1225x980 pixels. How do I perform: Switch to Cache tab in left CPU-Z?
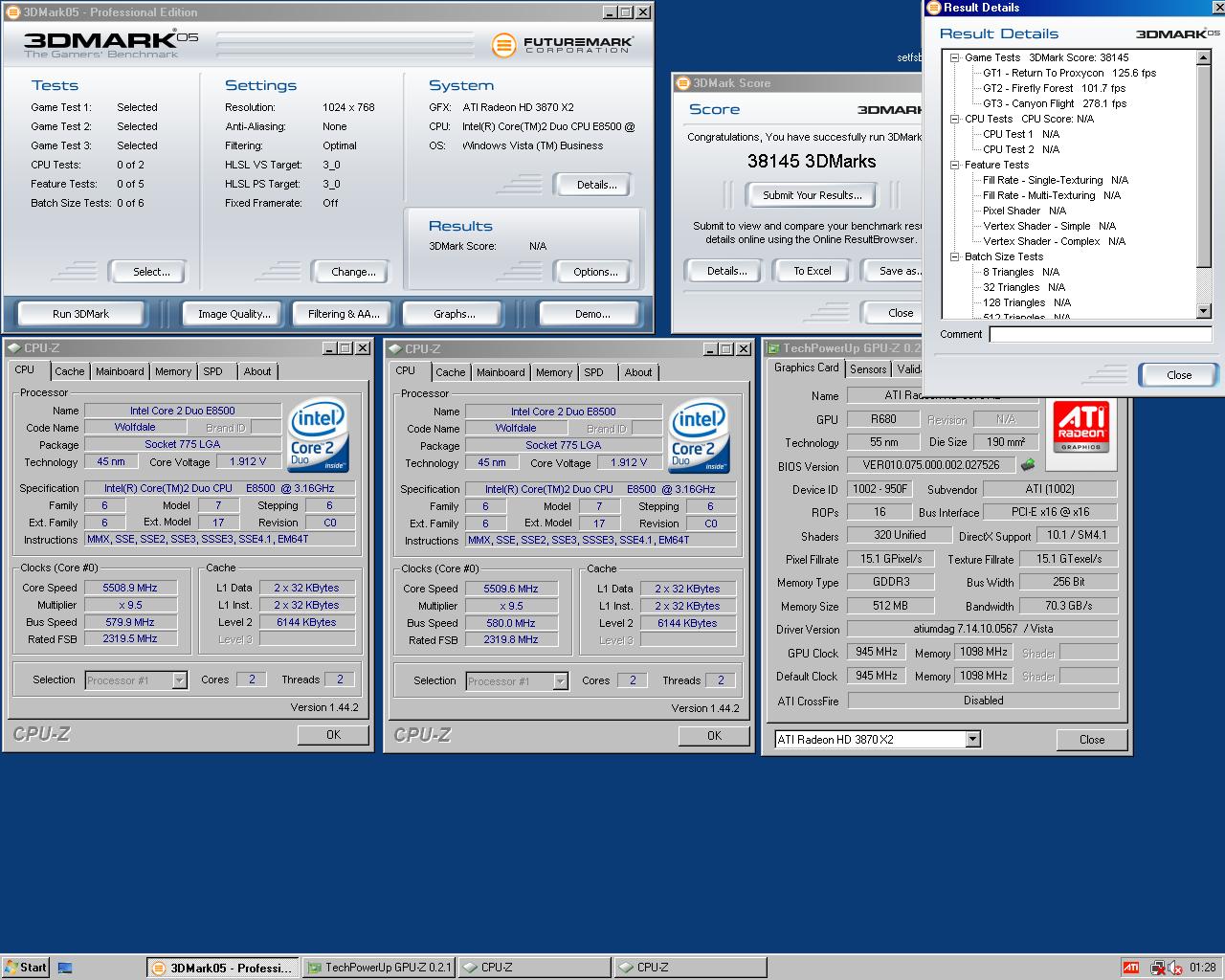pos(69,371)
